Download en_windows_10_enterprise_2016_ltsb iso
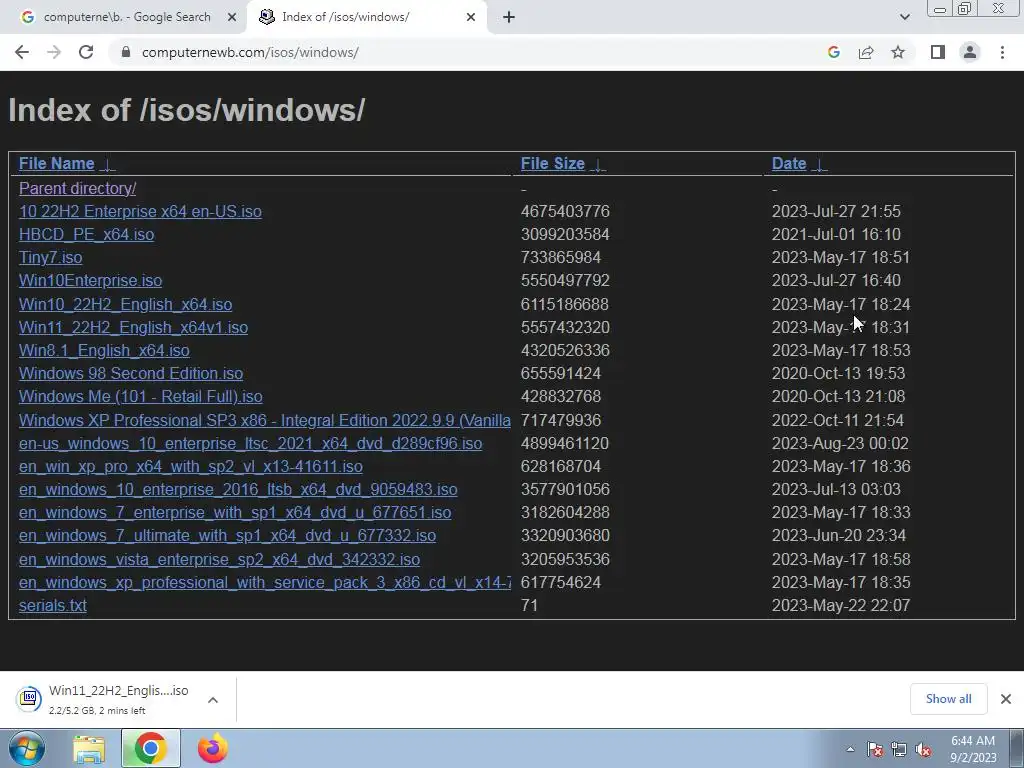This screenshot has width=1024, height=768. [238, 489]
